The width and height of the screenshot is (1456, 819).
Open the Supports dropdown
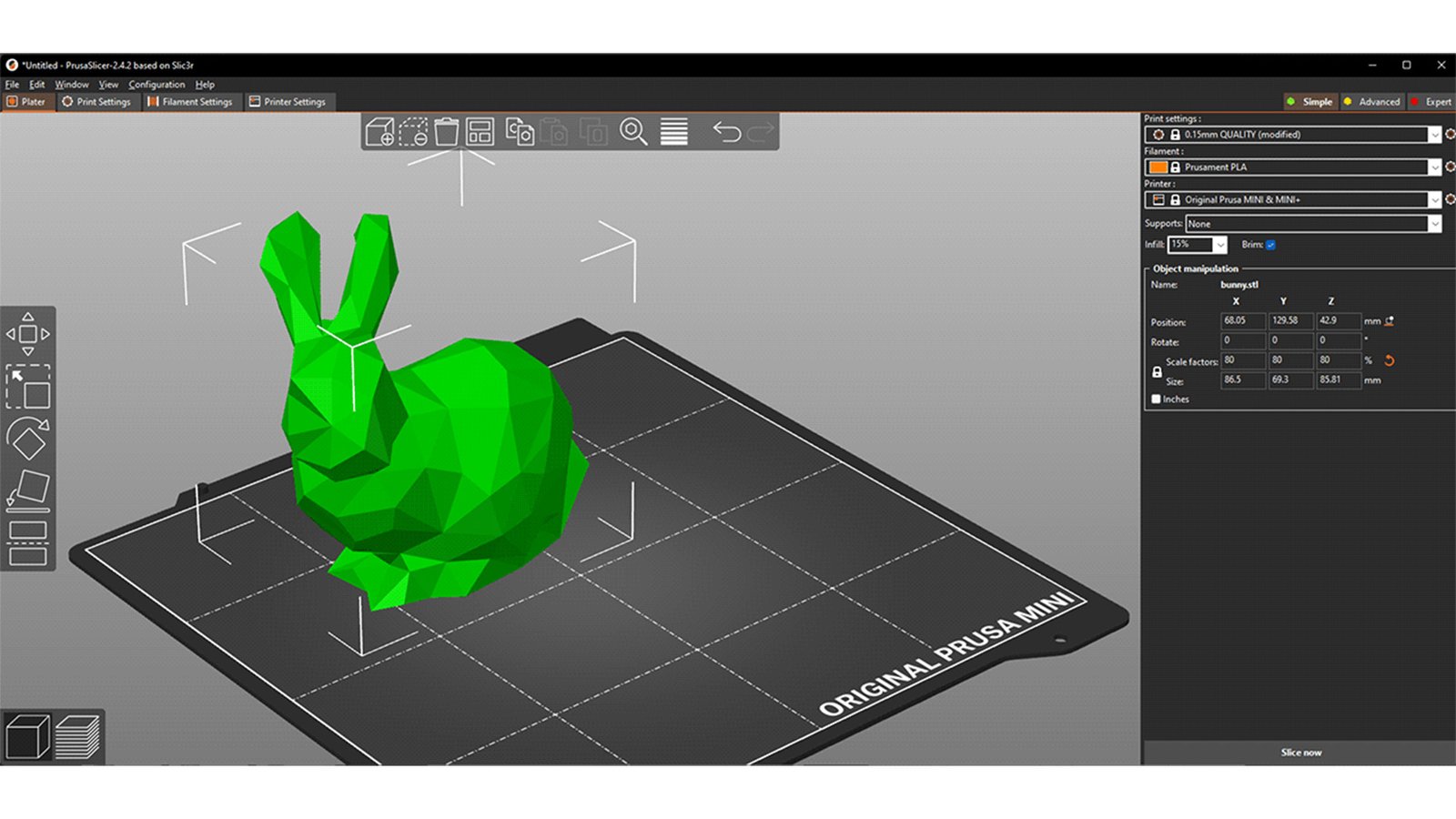(1313, 224)
